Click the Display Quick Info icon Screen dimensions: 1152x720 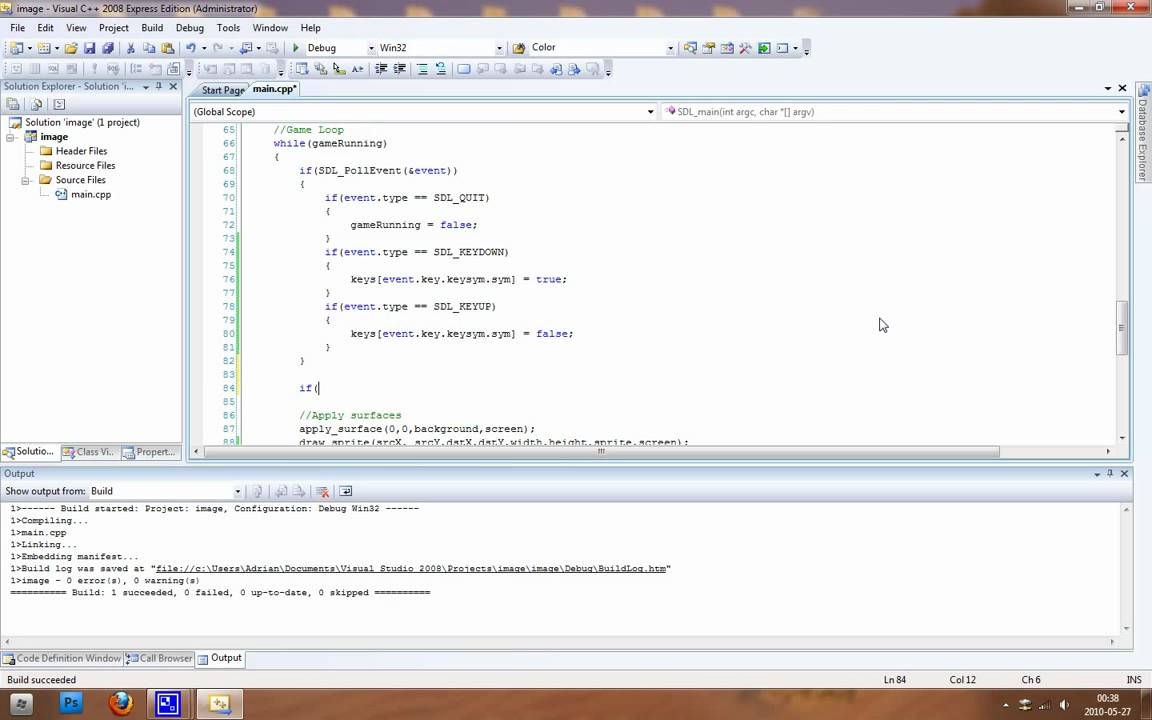point(339,69)
